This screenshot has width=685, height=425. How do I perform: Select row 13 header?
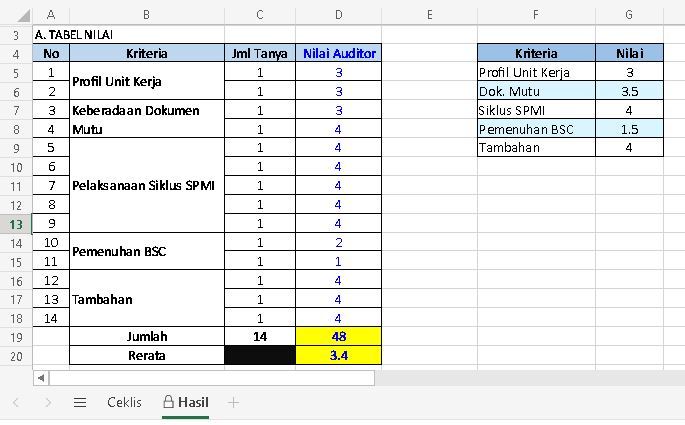[16, 224]
